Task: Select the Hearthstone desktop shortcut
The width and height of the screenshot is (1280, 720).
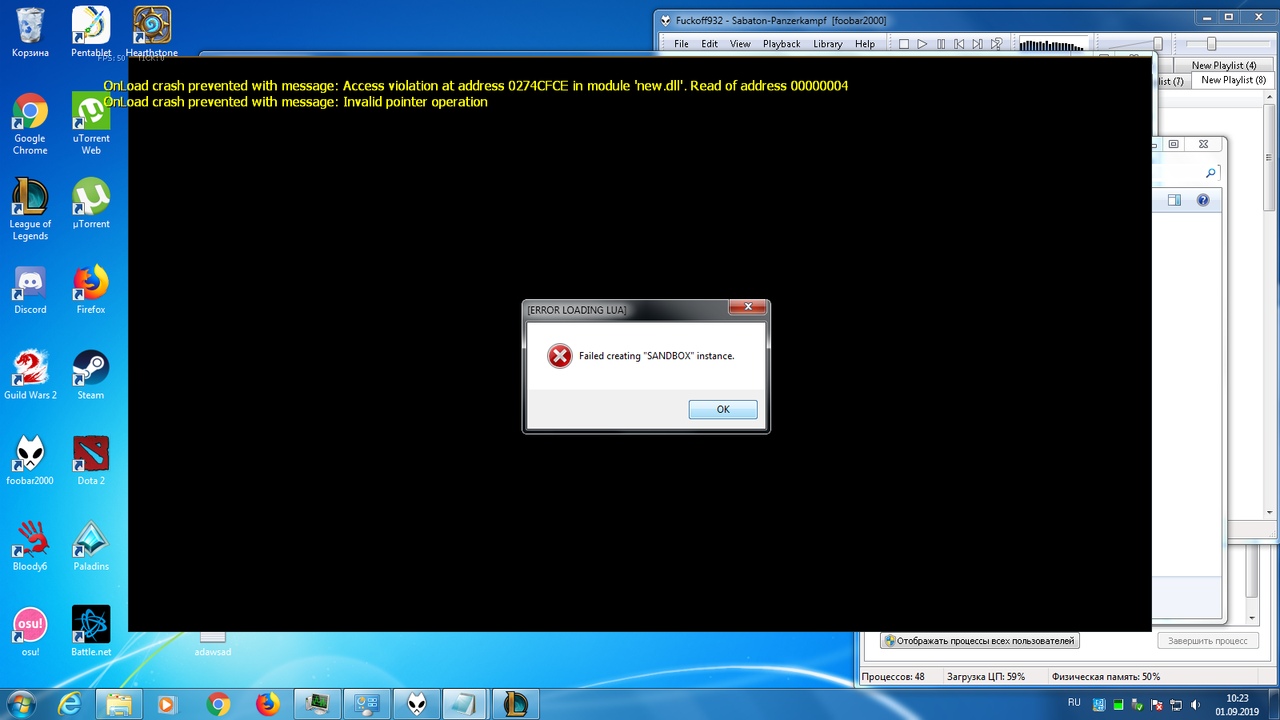Action: [x=152, y=32]
